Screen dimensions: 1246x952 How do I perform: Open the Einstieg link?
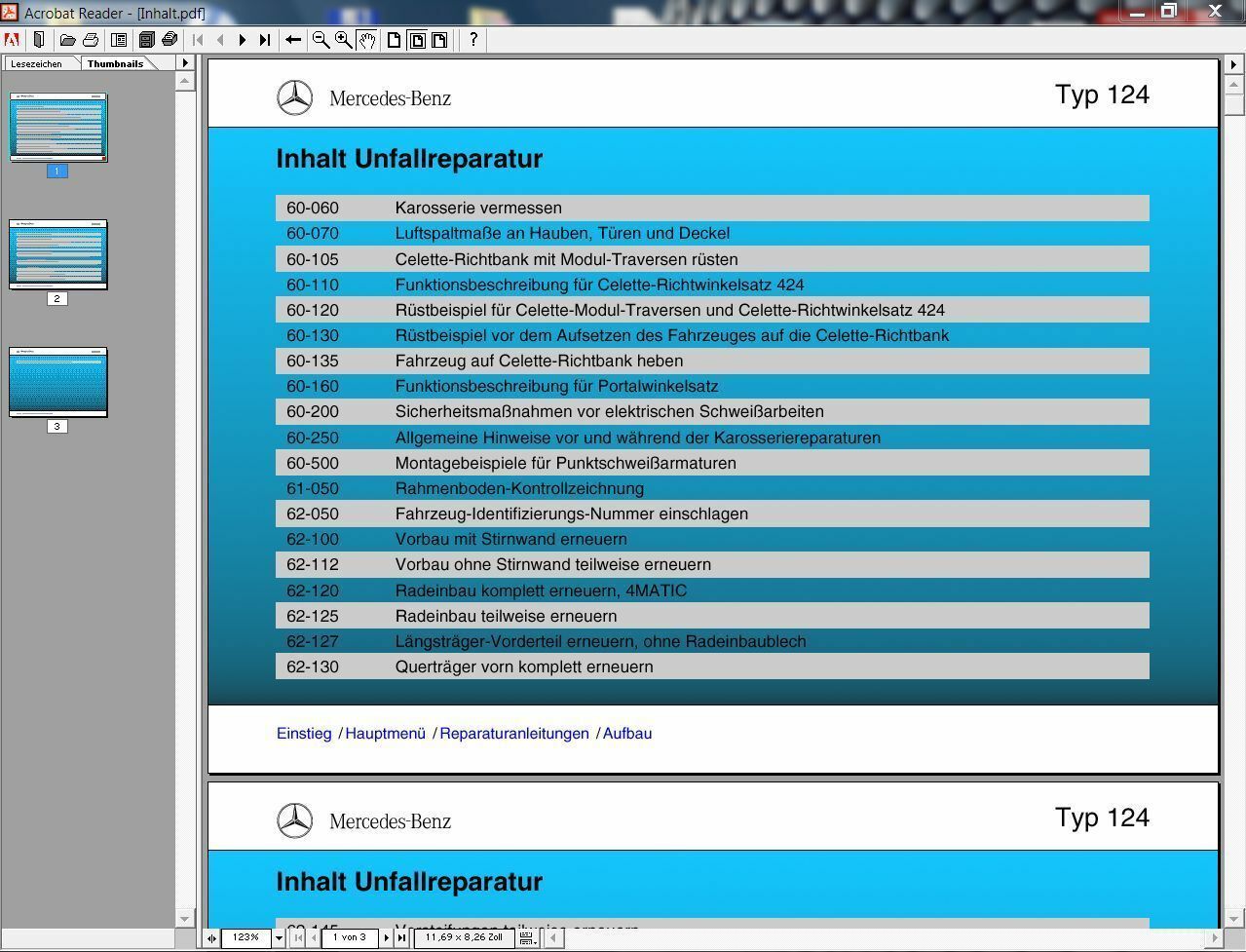[304, 734]
